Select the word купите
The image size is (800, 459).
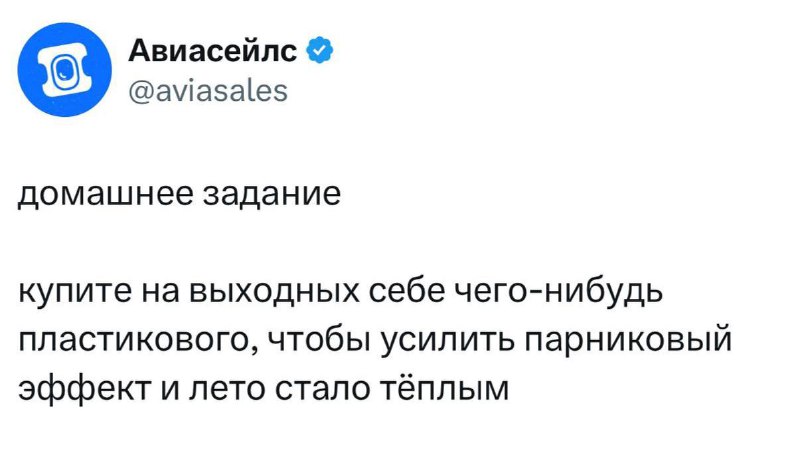coord(75,292)
